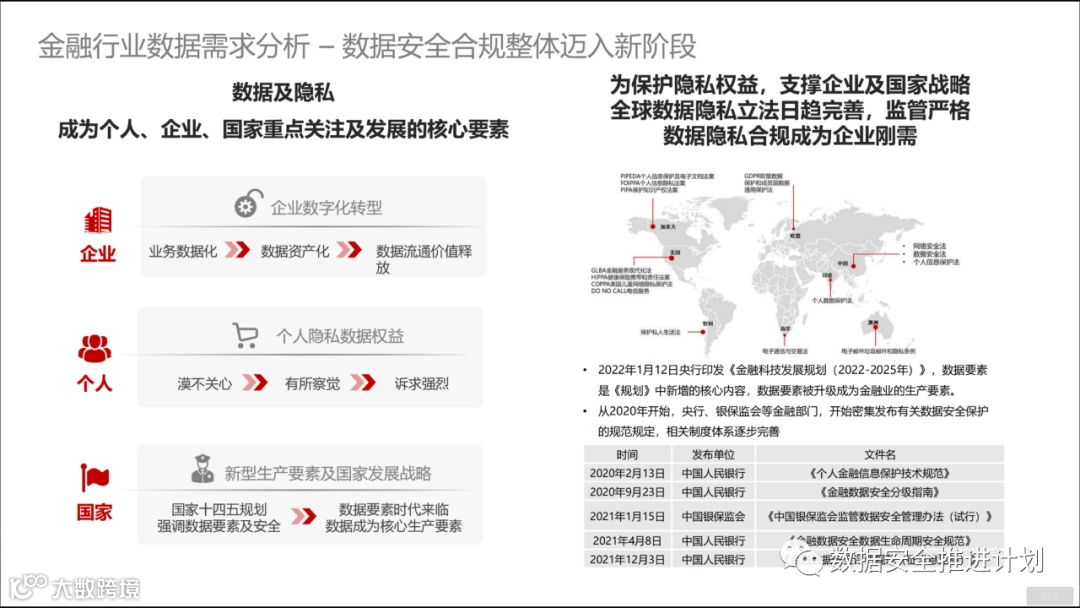1080x608 pixels.
Task: Click the table header 发布单位
Action: pos(713,454)
